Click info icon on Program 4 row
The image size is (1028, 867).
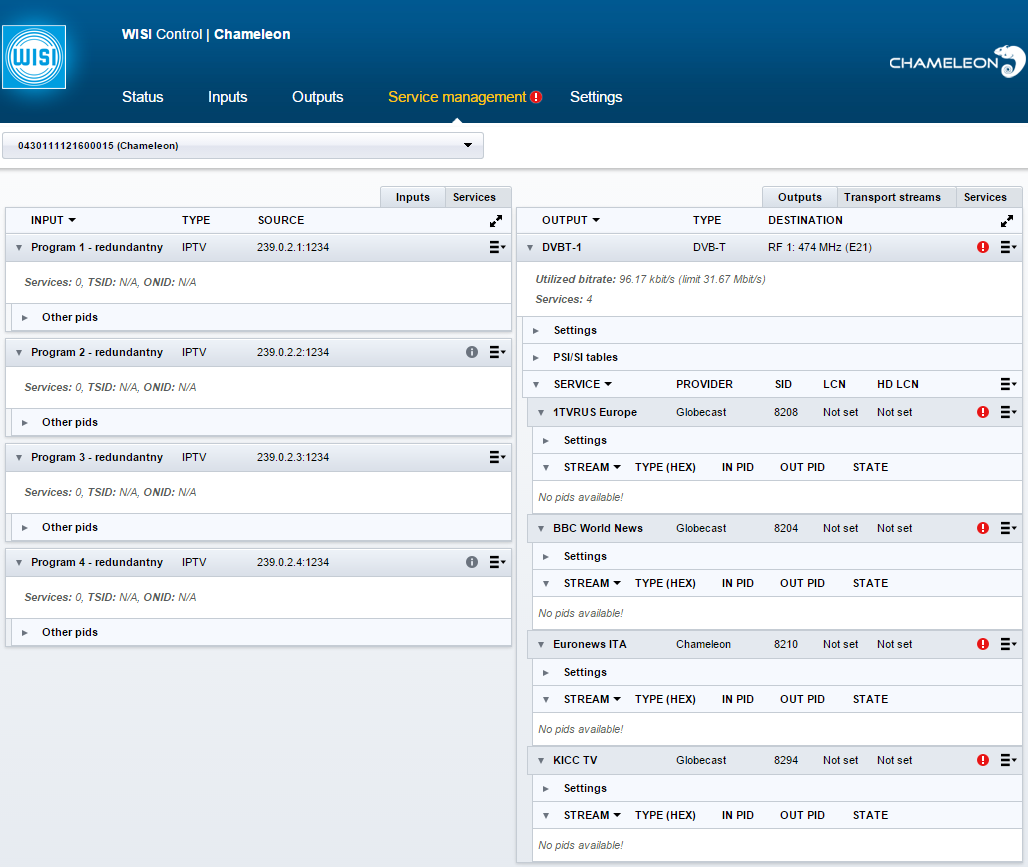[472, 562]
